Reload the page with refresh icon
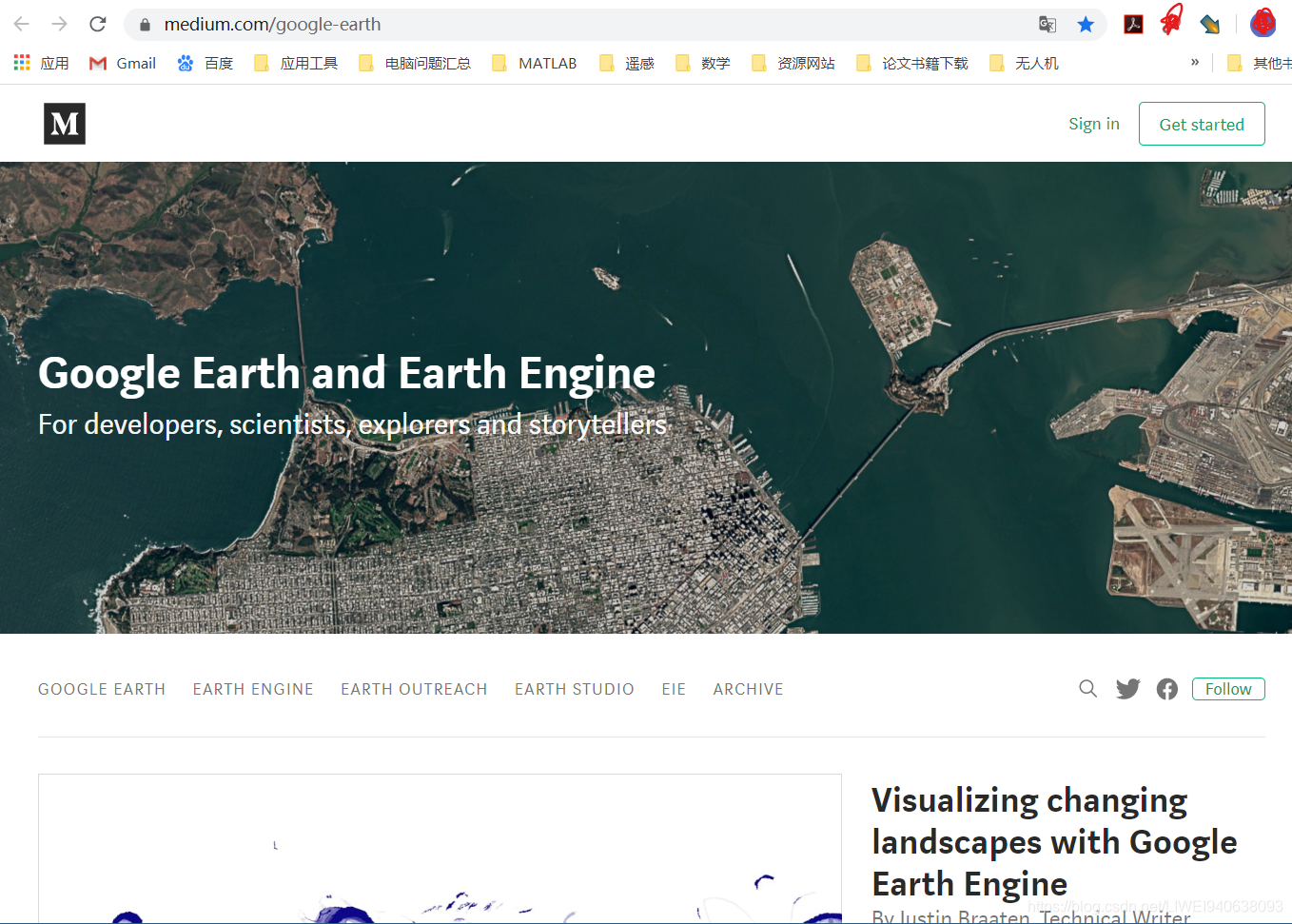The width and height of the screenshot is (1292, 924). 97,24
